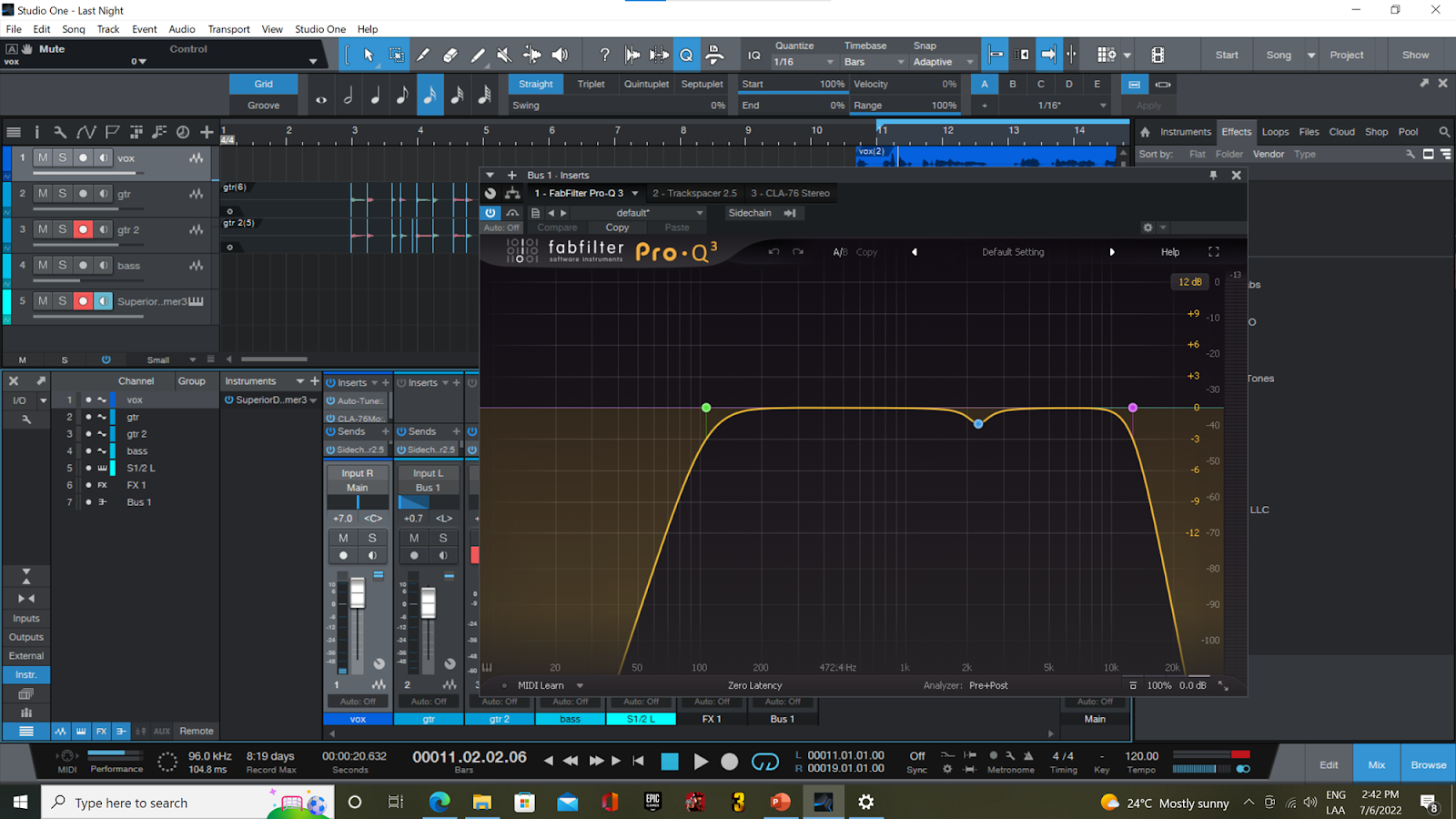Image resolution: width=1456 pixels, height=819 pixels.
Task: Click the Mix button
Action: (x=1377, y=765)
